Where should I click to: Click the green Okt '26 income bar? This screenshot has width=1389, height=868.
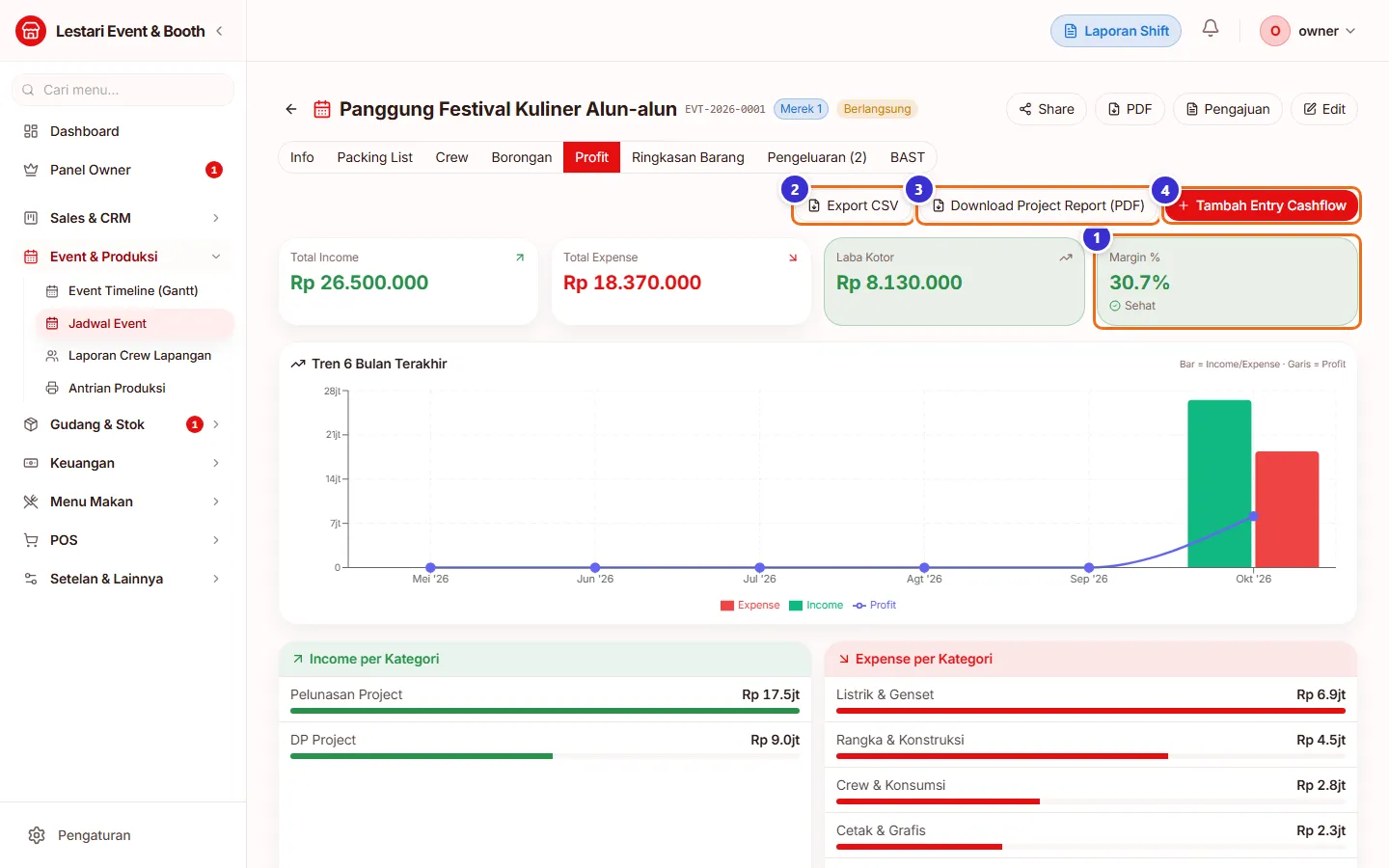[1219, 483]
